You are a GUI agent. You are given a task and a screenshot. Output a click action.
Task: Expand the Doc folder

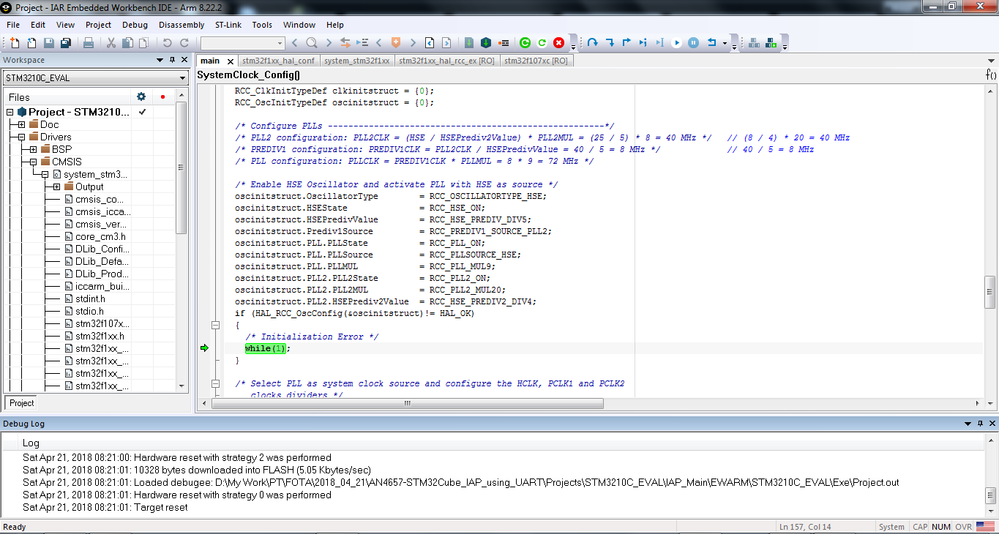coord(21,124)
